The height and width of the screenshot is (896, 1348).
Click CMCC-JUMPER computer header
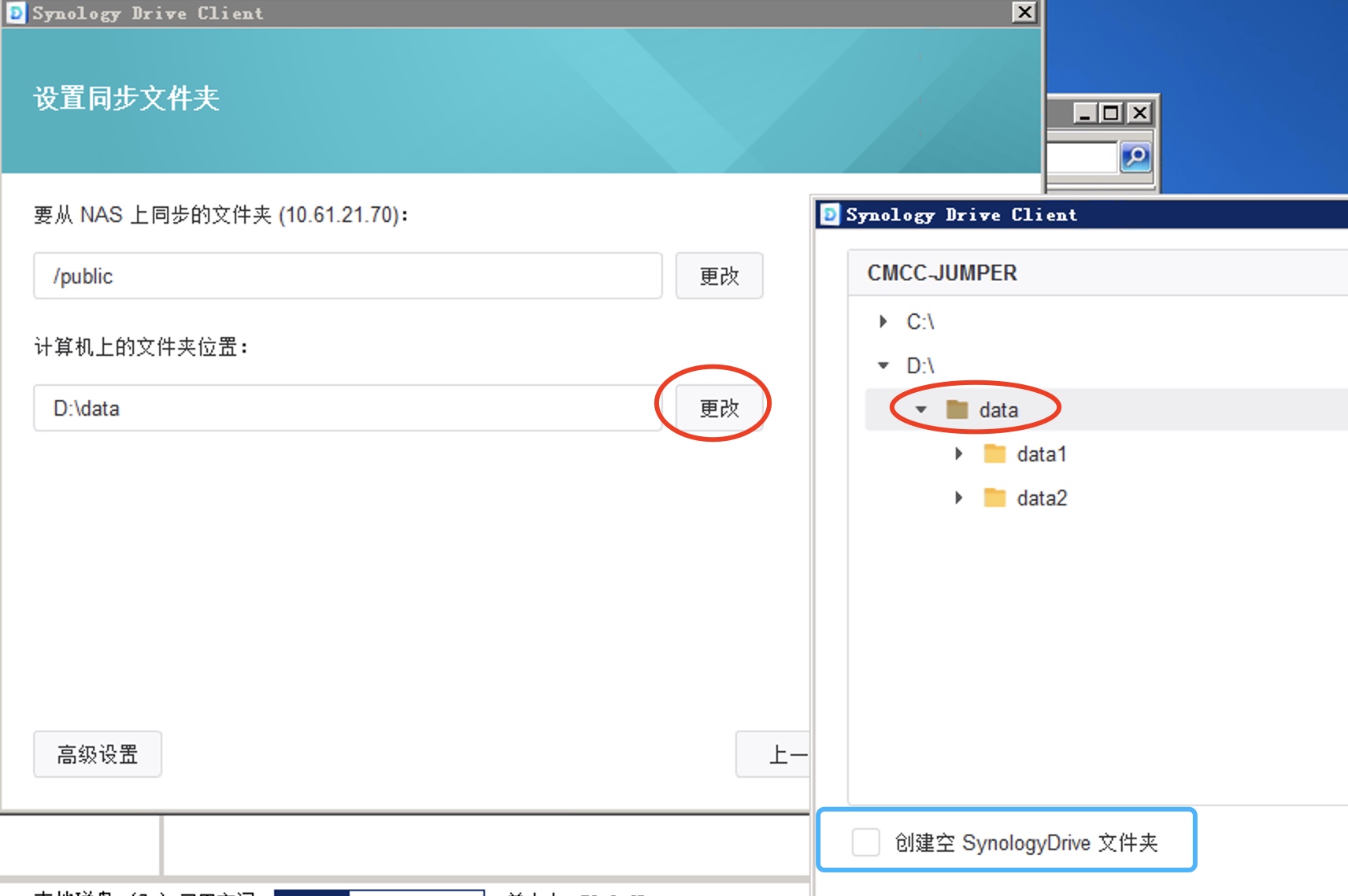coord(942,272)
